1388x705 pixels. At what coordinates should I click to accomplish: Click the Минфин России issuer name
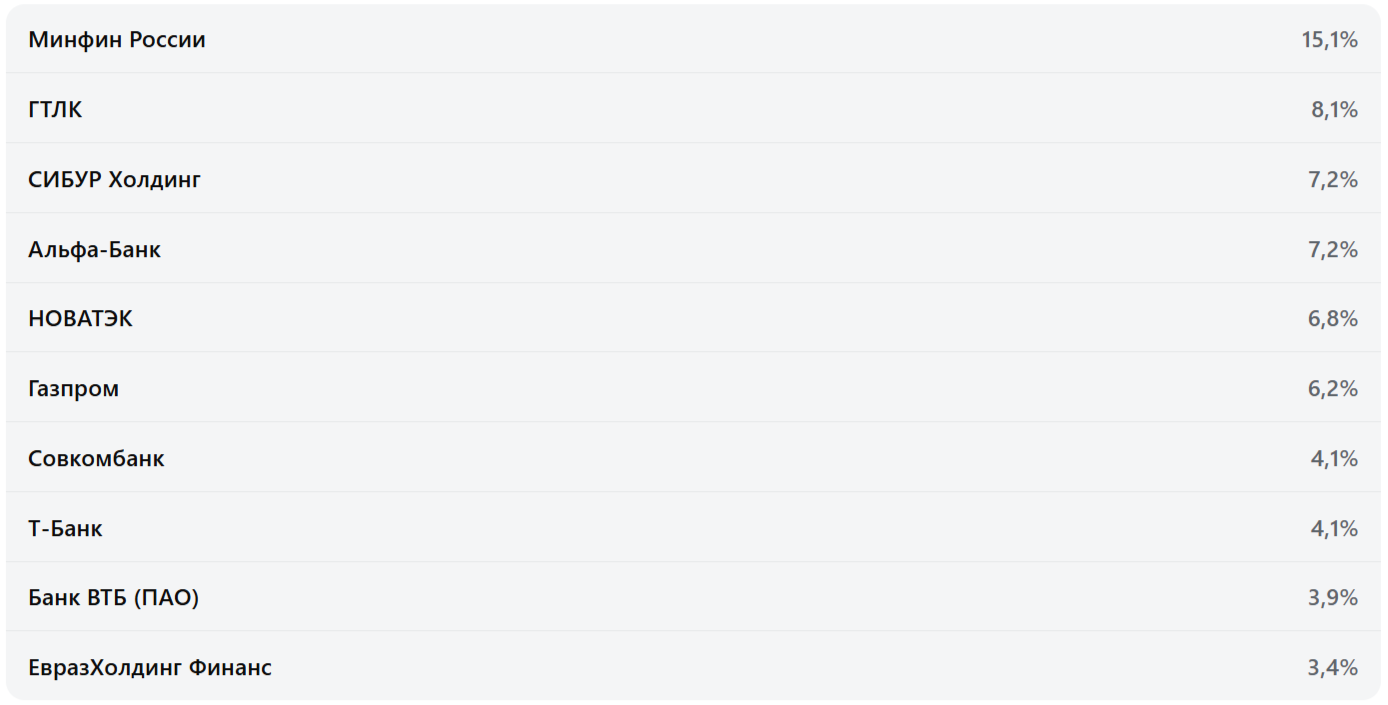pos(117,40)
